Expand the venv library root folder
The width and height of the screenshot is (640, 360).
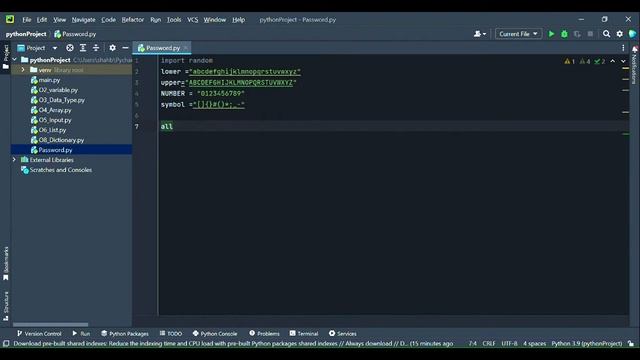pos(23,70)
